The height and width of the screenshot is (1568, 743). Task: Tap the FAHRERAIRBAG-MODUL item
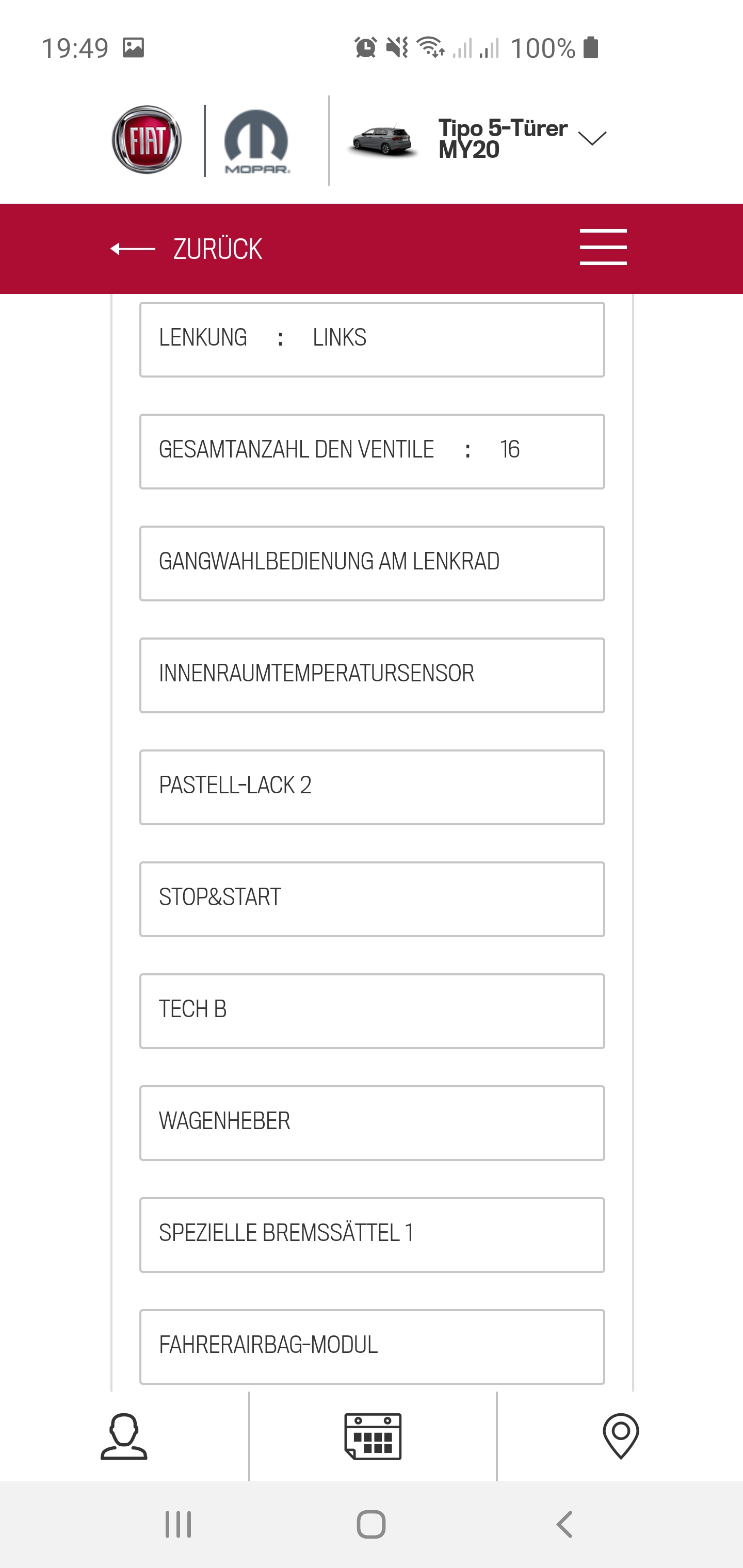[372, 1346]
